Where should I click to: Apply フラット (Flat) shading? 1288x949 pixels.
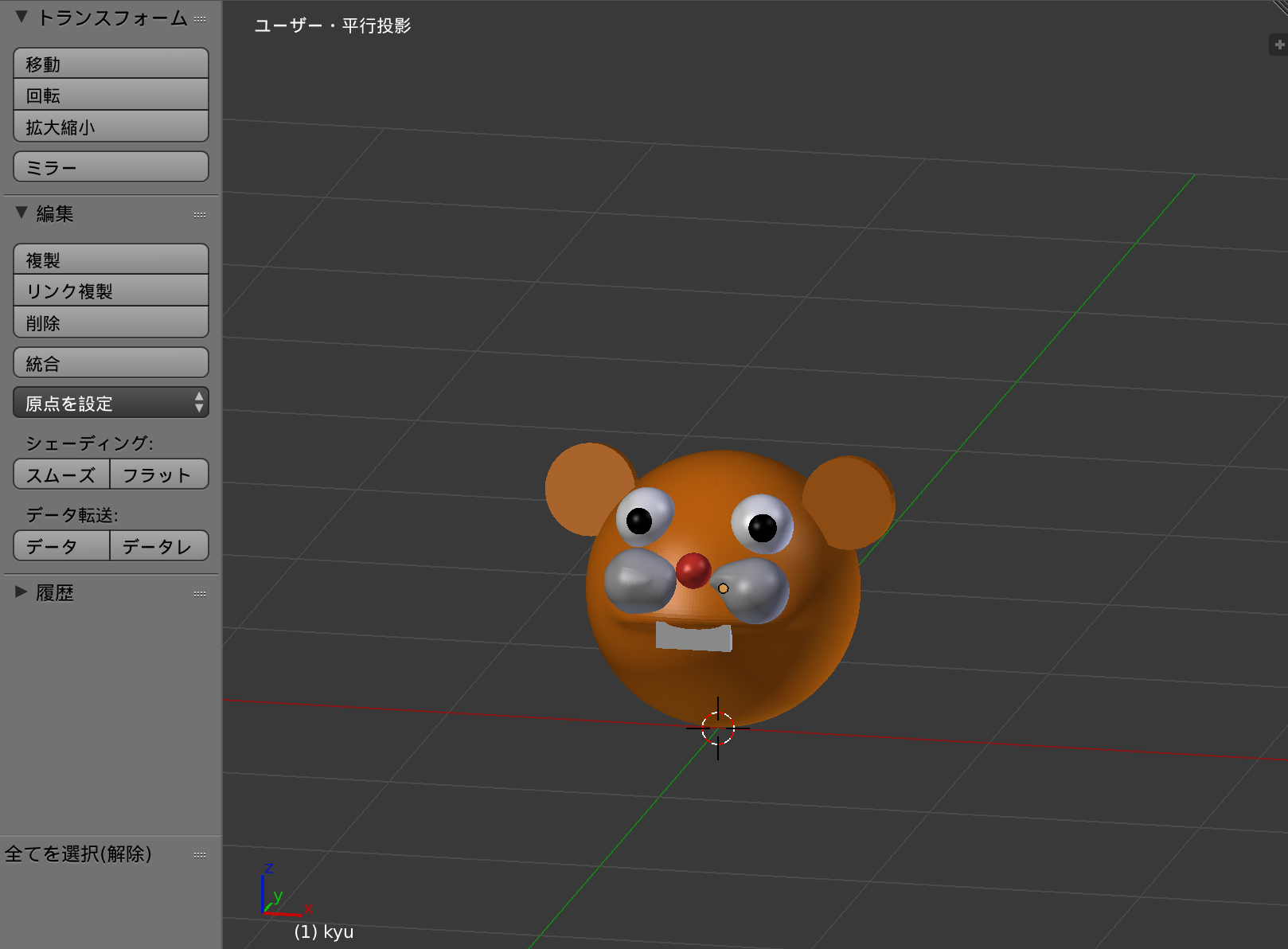click(159, 474)
